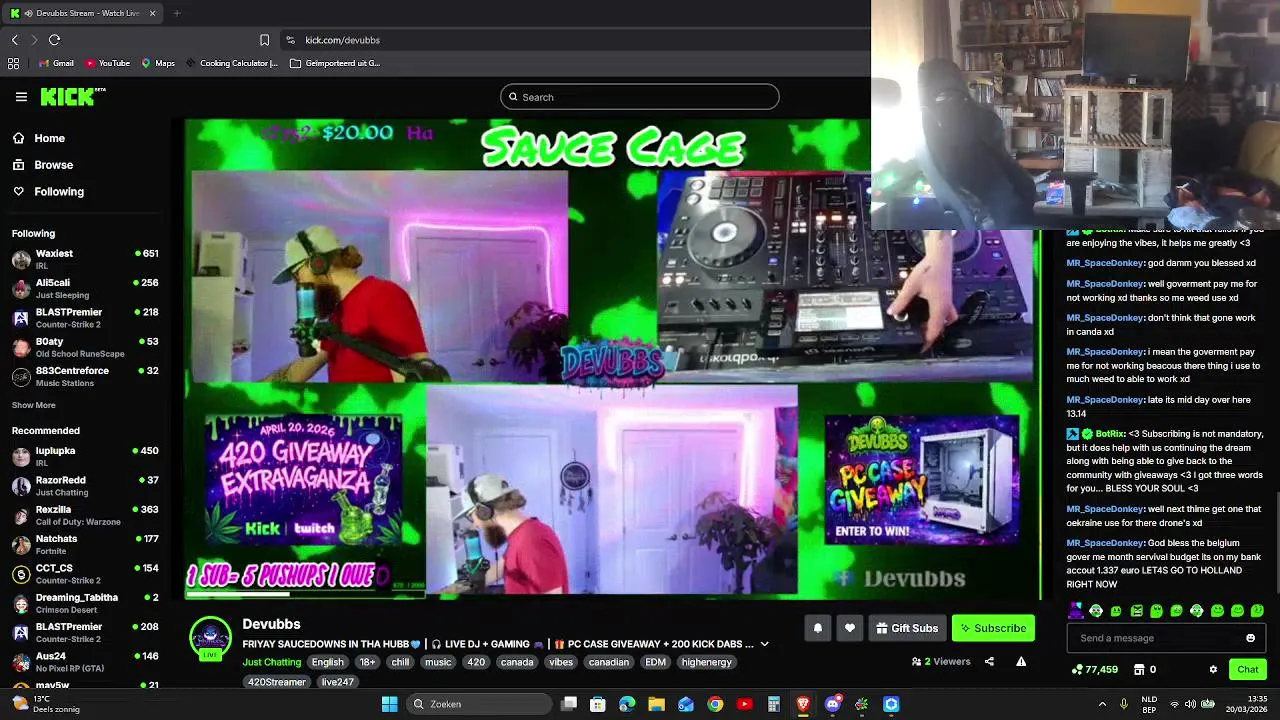Open B0aty Old School RuneScape channel
This screenshot has height=720, width=1280.
click(x=85, y=347)
